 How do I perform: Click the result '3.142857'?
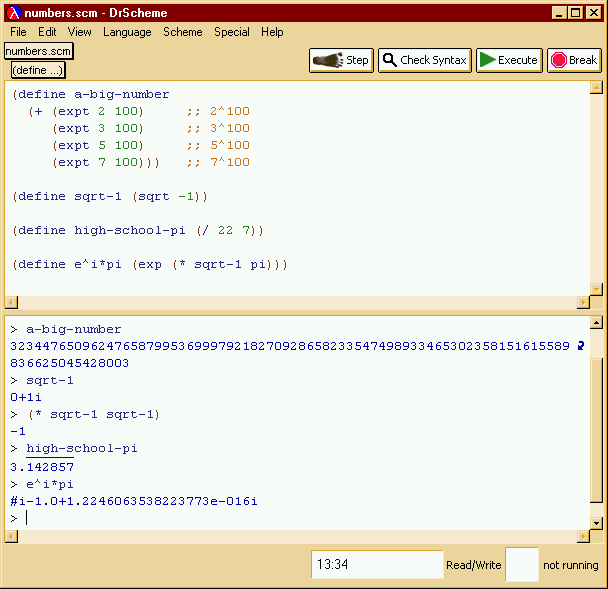42,467
